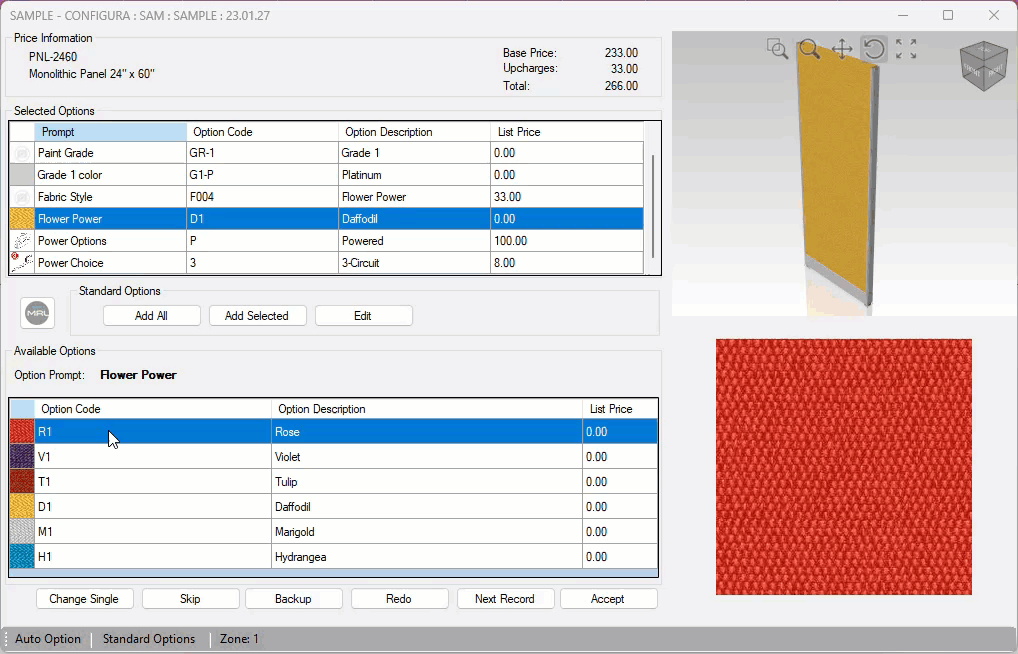This screenshot has width=1018, height=654.
Task: Click the Edit button under Standard Options
Action: pyautogui.click(x=363, y=316)
